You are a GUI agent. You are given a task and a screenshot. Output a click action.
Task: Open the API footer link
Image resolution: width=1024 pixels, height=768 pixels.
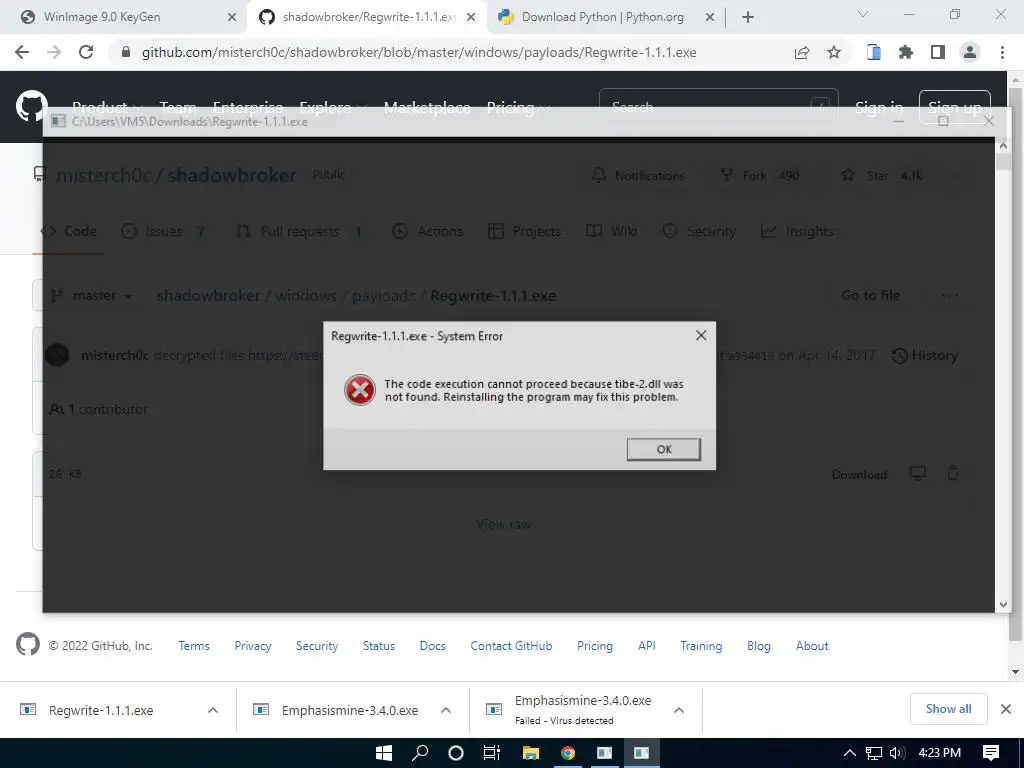click(647, 646)
